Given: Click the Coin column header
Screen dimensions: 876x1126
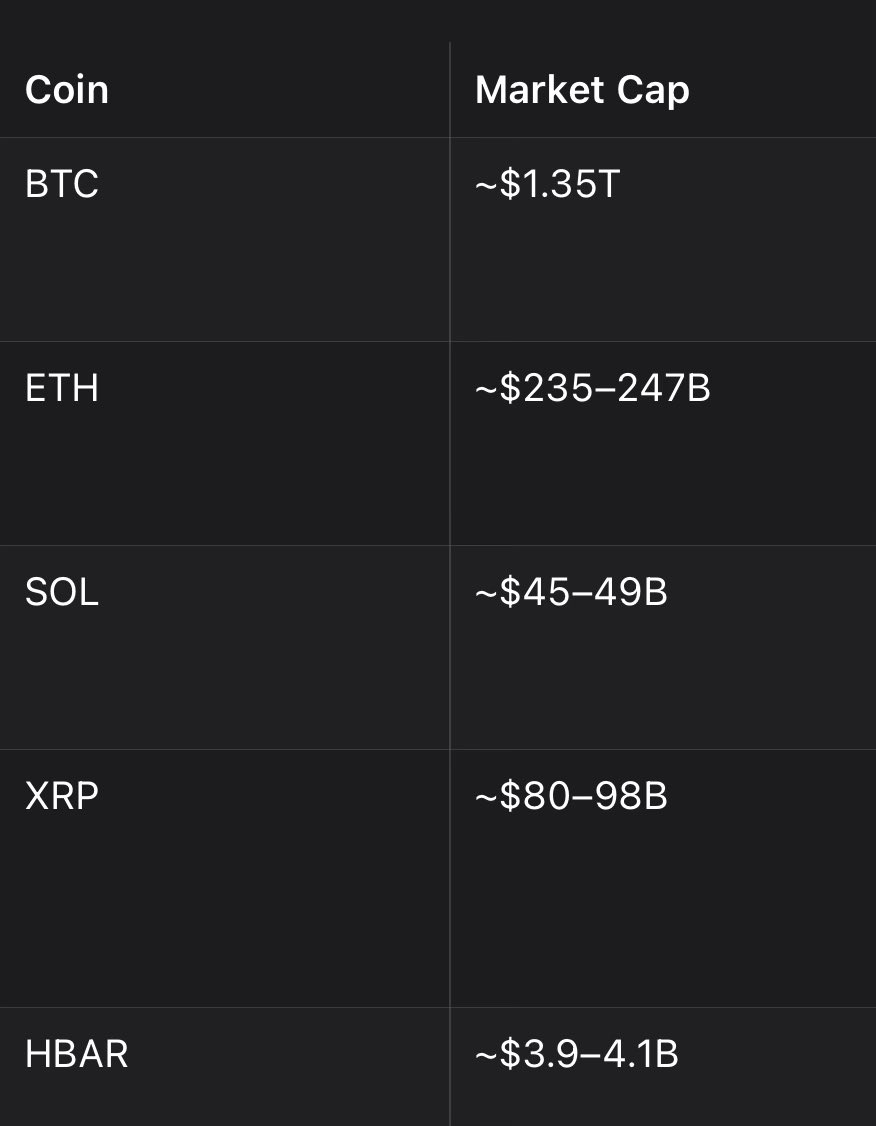Looking at the screenshot, I should (x=67, y=90).
